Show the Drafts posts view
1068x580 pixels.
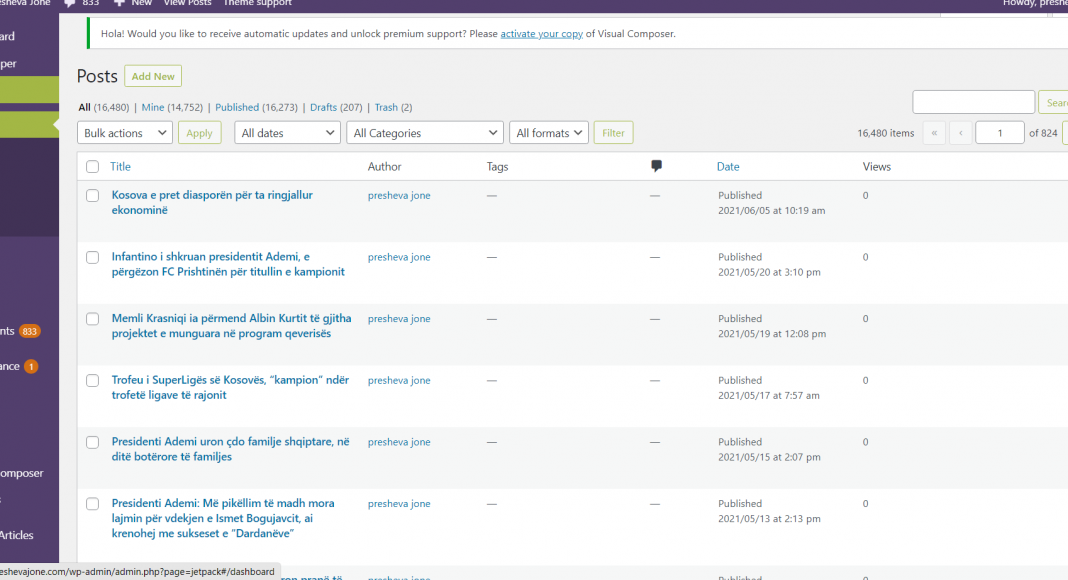[323, 107]
